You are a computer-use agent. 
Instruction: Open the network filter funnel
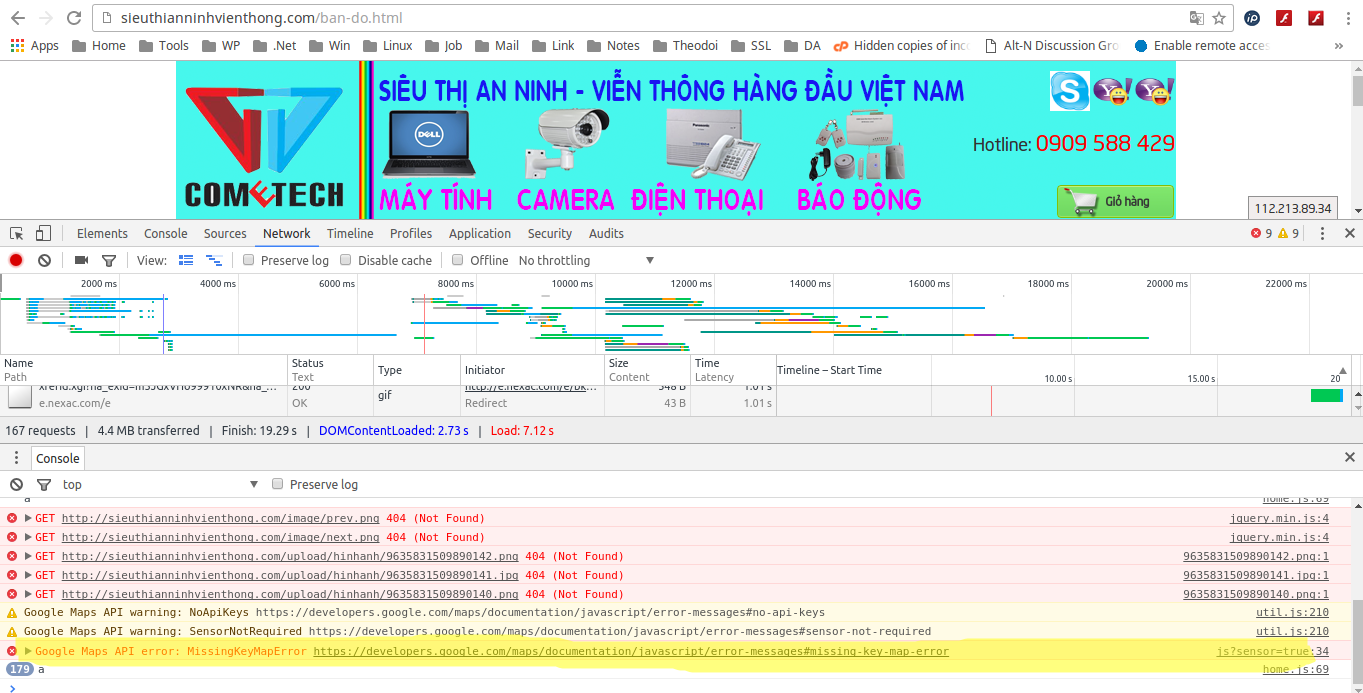tap(109, 260)
